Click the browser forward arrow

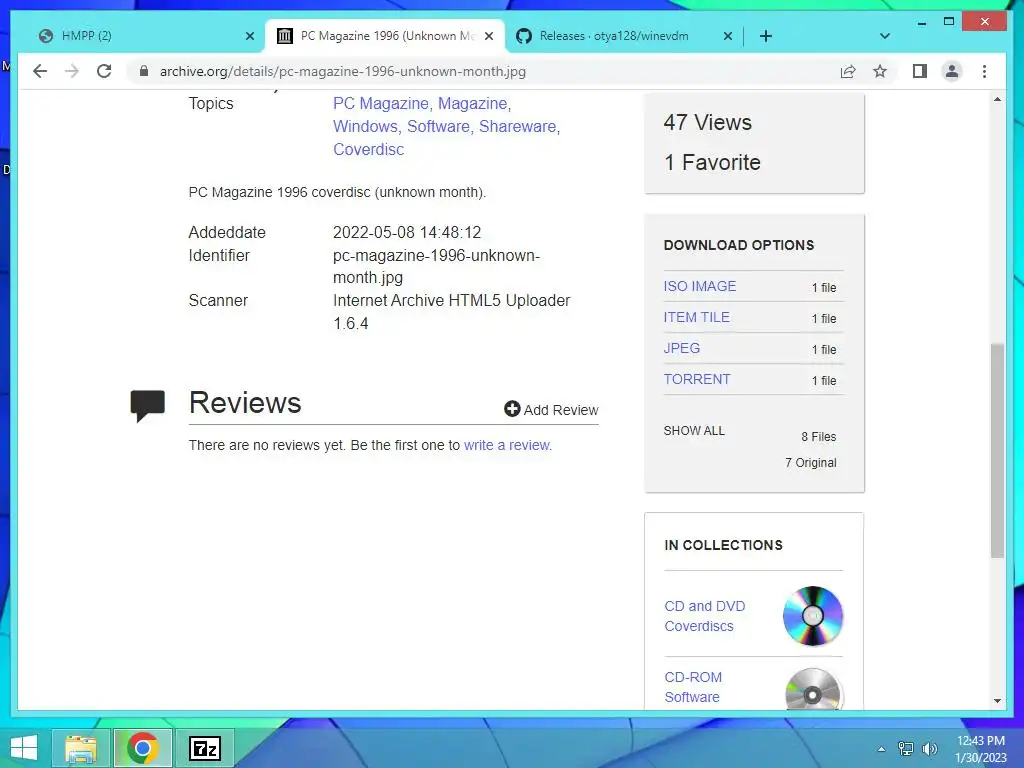72,71
